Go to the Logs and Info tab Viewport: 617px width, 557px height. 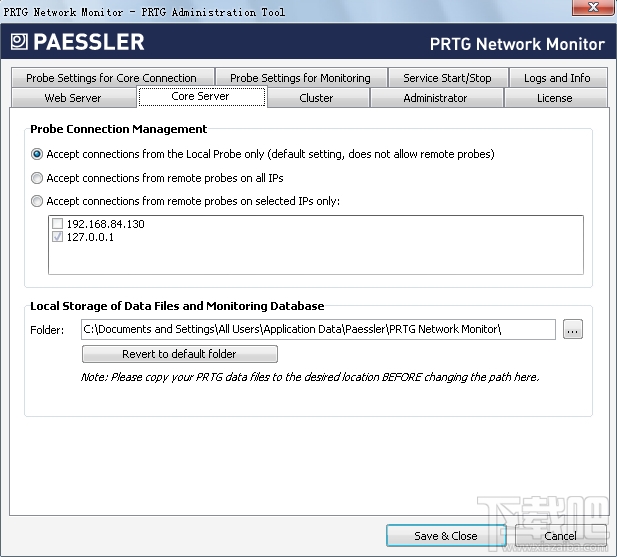pos(558,78)
